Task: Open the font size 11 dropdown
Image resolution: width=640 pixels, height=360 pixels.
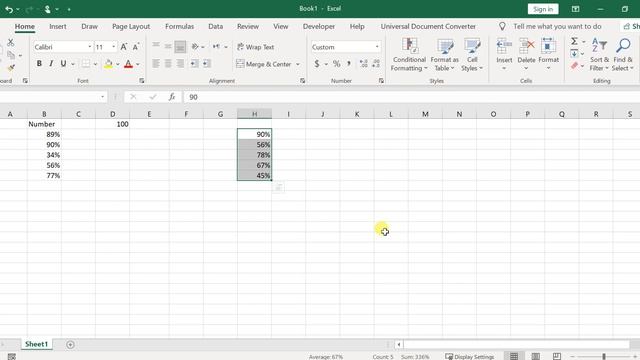Action: [x=113, y=47]
